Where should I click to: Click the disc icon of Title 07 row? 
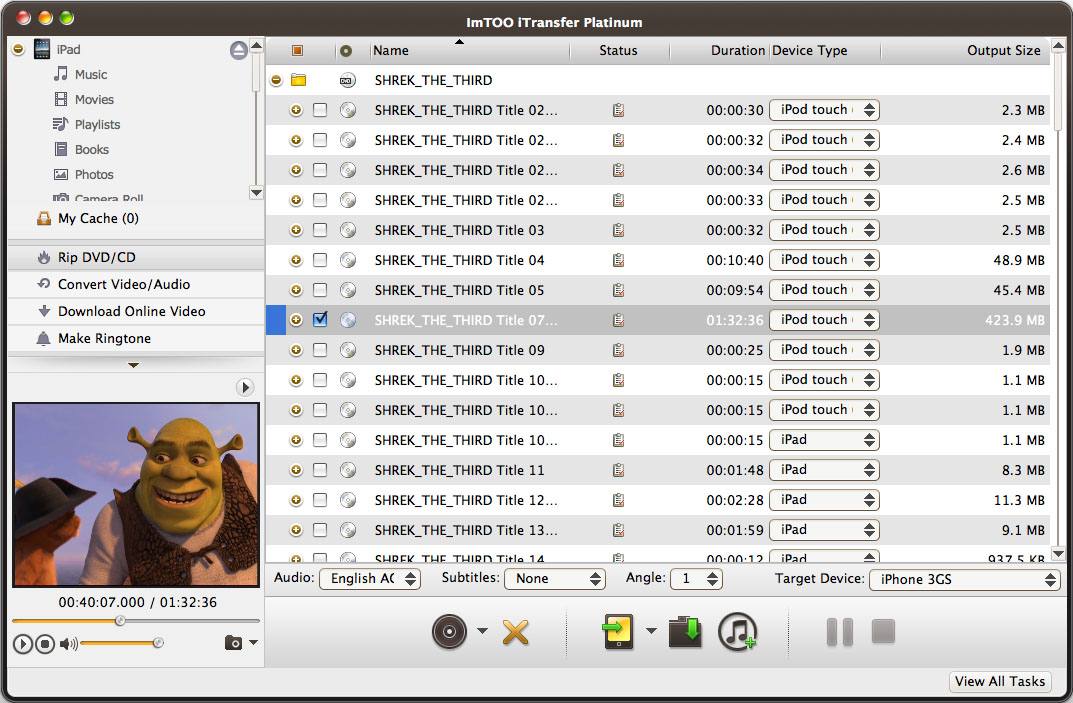[348, 320]
